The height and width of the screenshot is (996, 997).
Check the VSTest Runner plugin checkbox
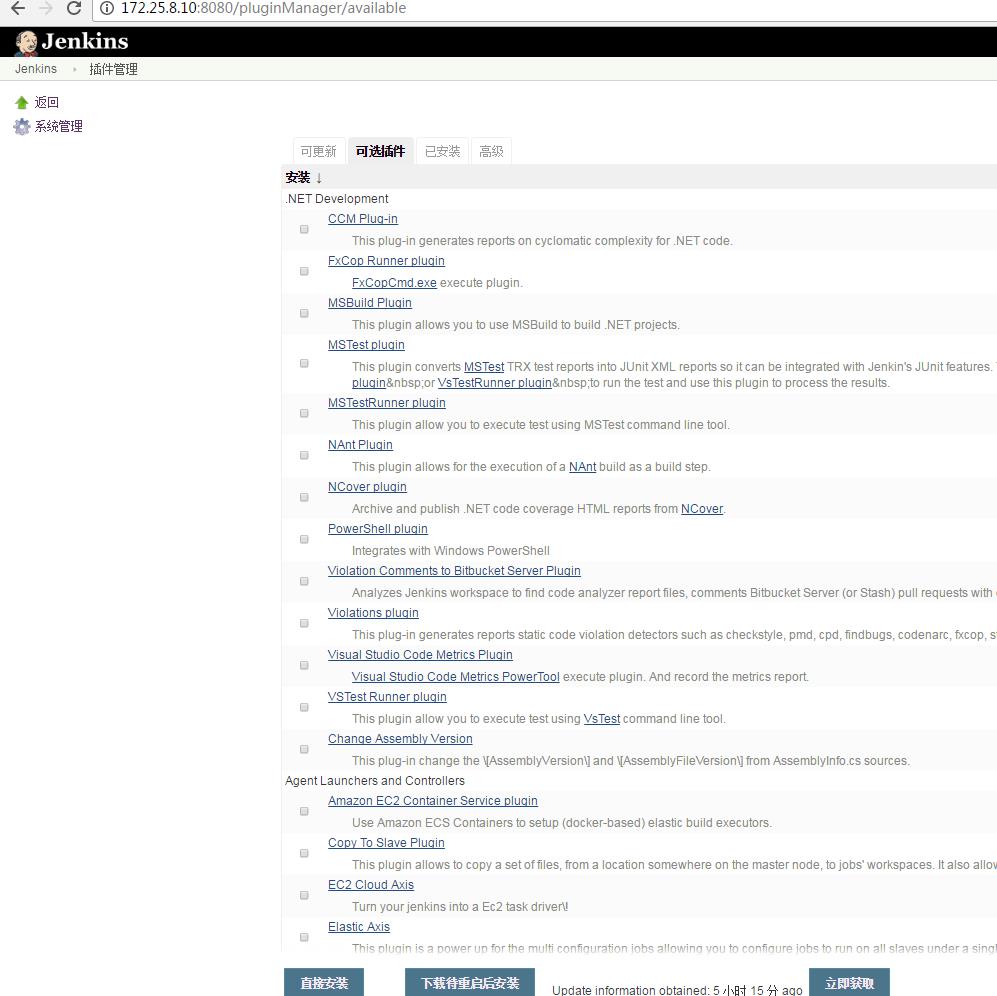304,707
